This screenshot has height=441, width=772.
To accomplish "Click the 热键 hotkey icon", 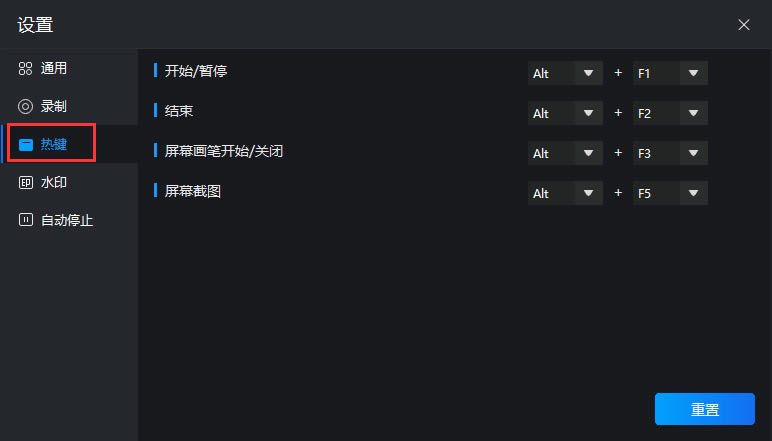I will pos(26,145).
